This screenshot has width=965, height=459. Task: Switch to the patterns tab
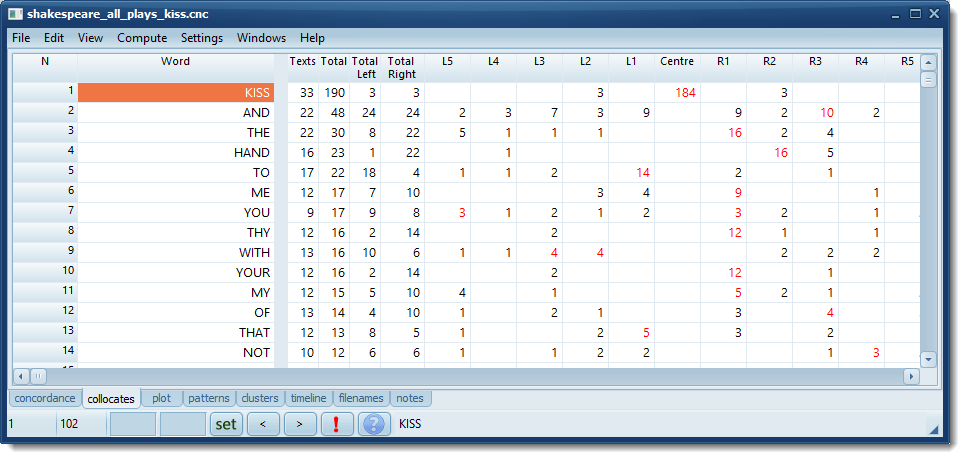point(209,398)
